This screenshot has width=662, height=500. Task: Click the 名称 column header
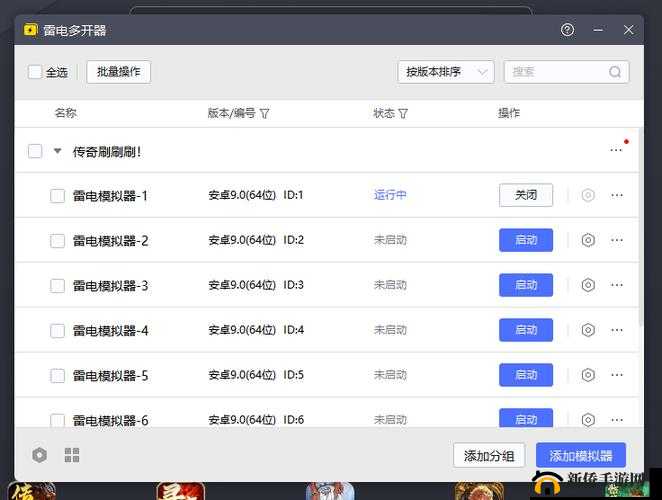tap(66, 113)
